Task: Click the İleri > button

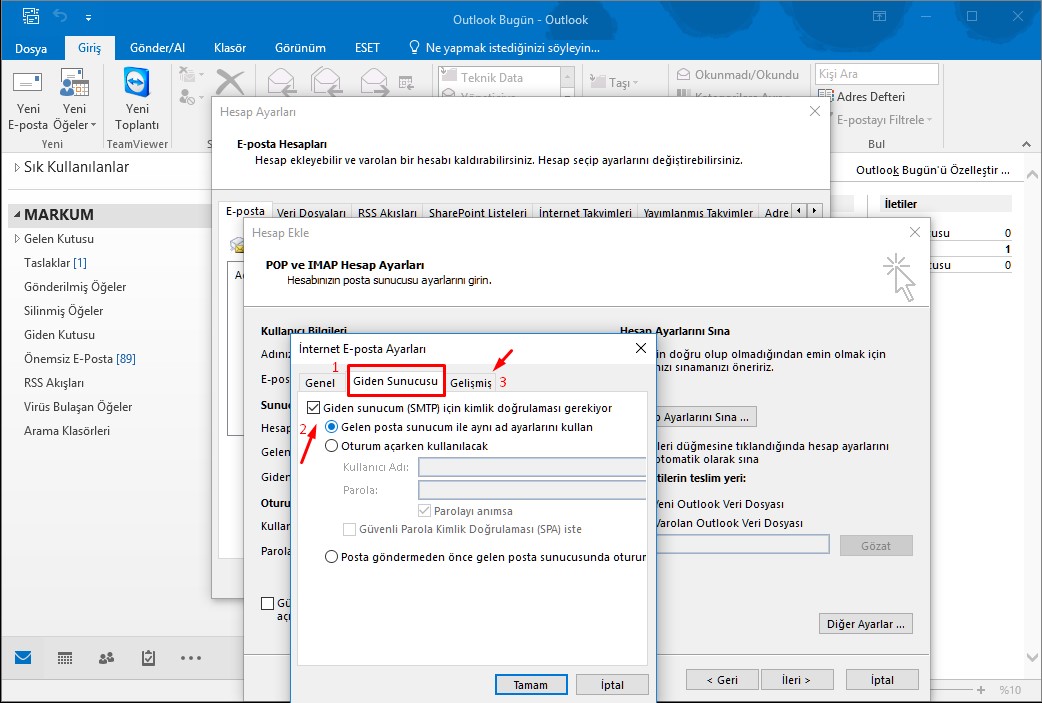Action: tap(795, 680)
